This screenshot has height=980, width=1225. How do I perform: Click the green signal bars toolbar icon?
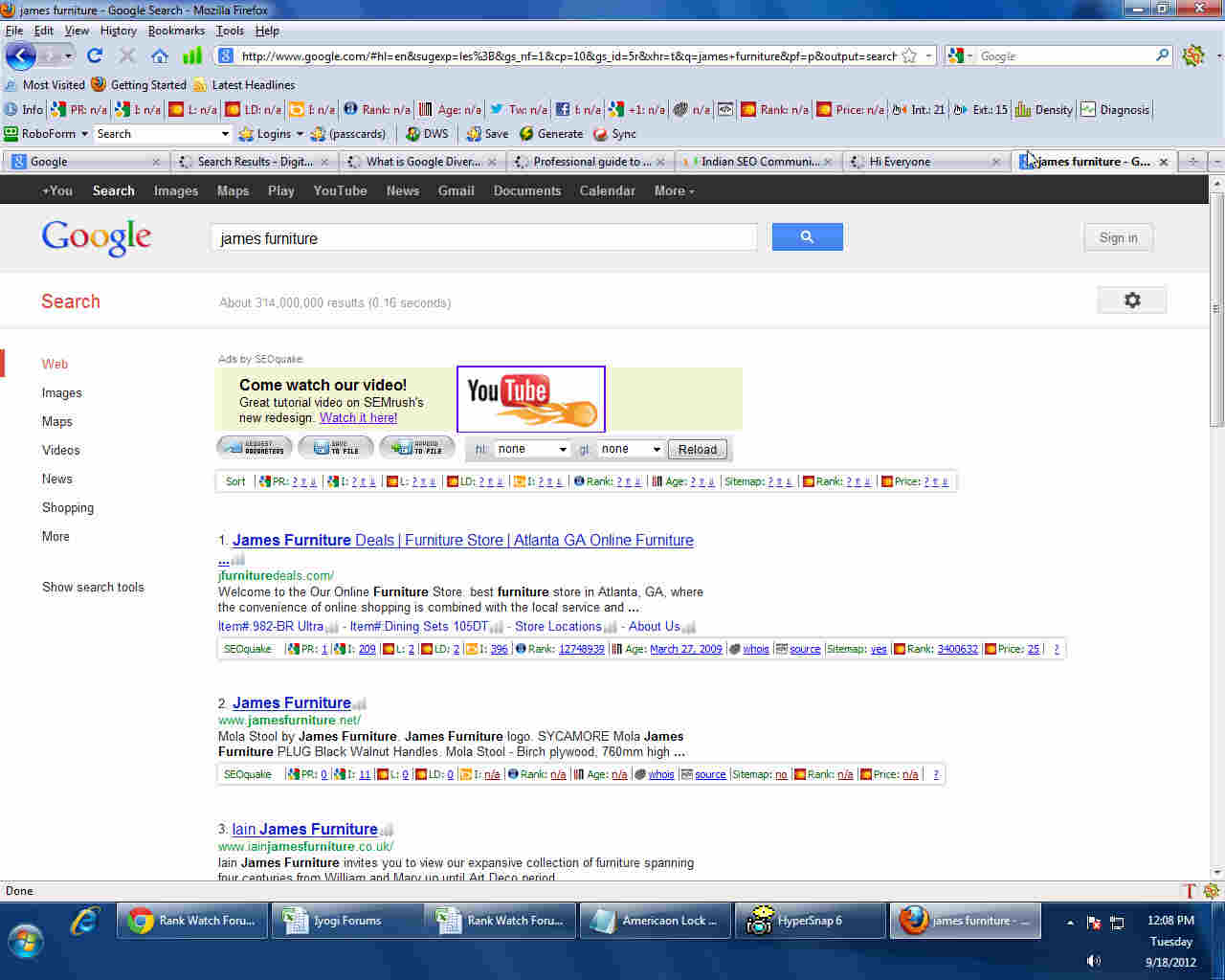coord(192,56)
